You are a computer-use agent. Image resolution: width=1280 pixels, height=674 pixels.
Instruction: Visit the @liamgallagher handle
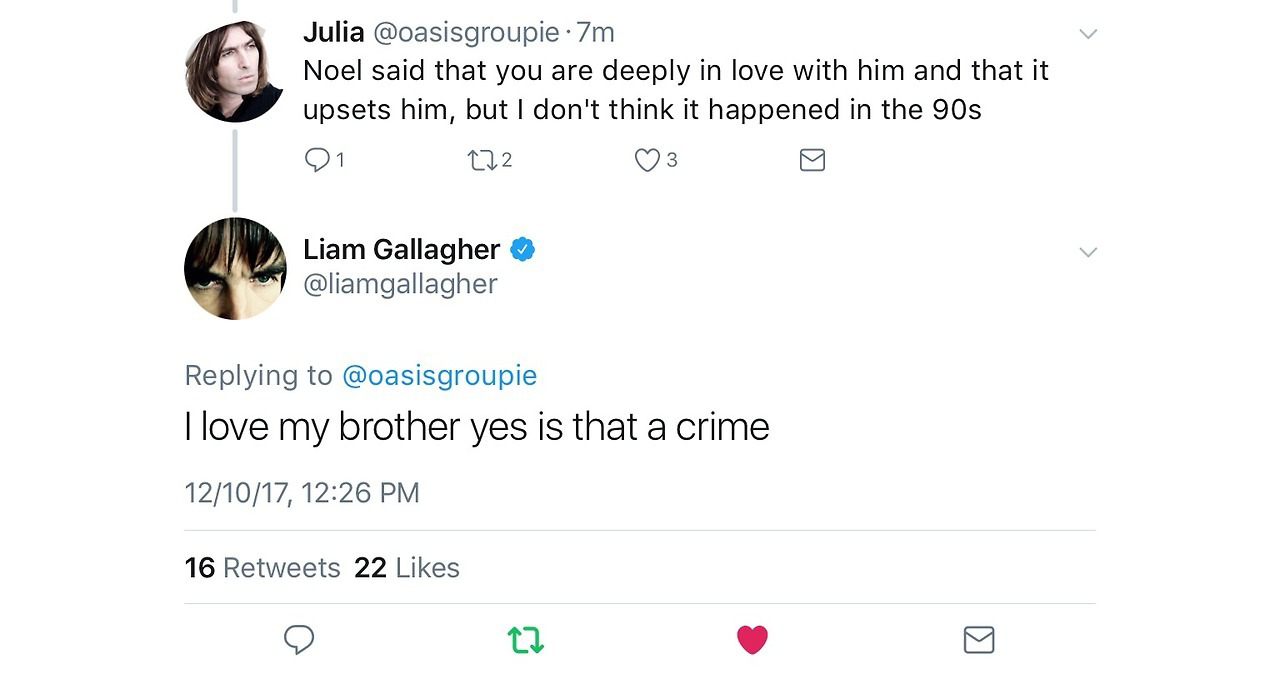[x=400, y=284]
